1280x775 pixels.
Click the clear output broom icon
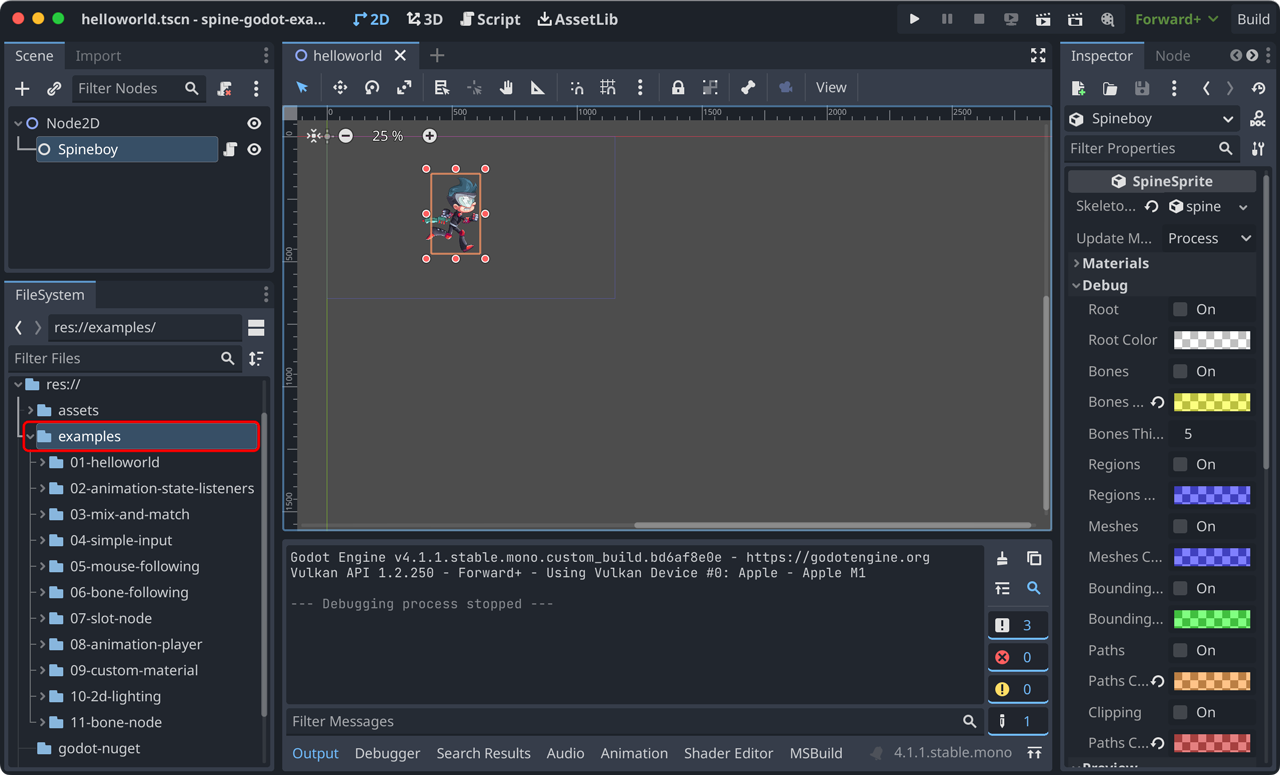pos(1002,559)
